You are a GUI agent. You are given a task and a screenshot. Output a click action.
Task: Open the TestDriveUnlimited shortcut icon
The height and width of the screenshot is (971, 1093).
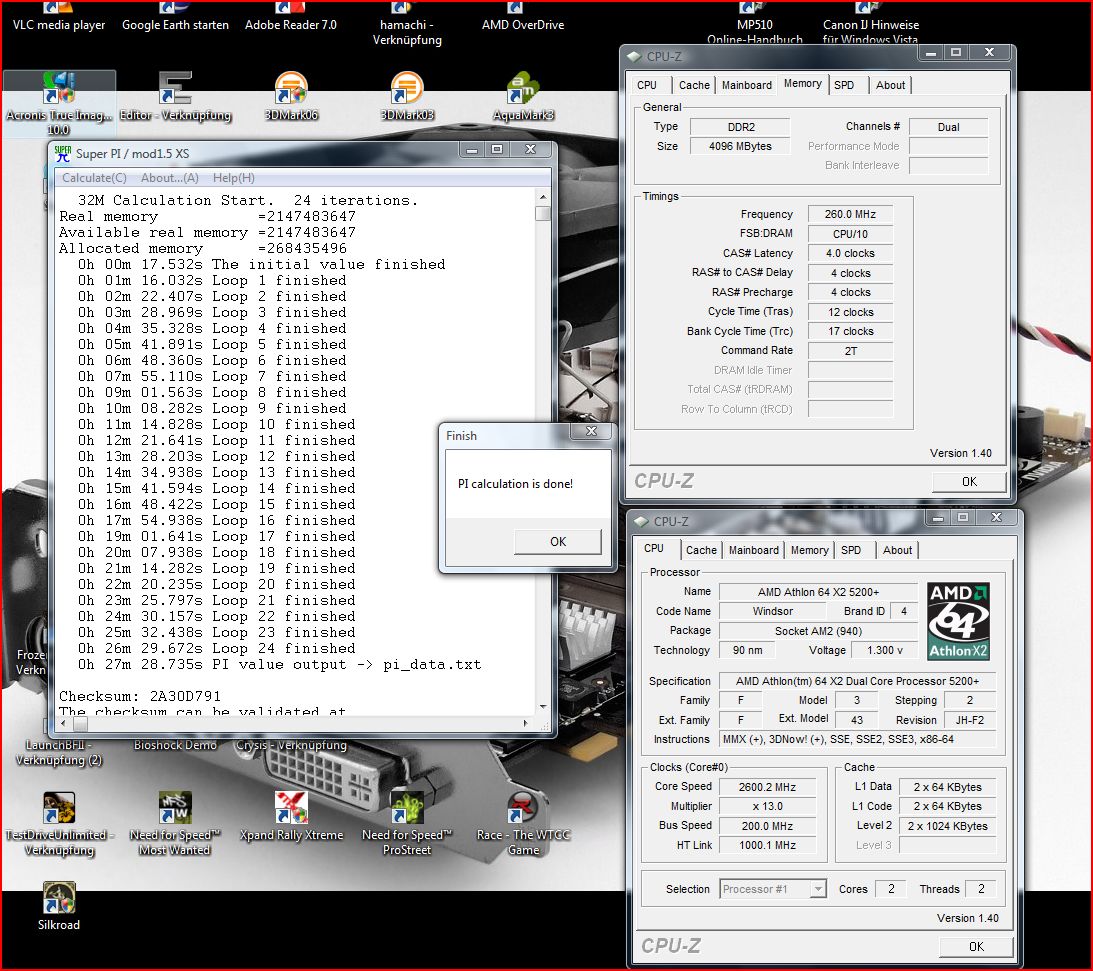point(59,808)
